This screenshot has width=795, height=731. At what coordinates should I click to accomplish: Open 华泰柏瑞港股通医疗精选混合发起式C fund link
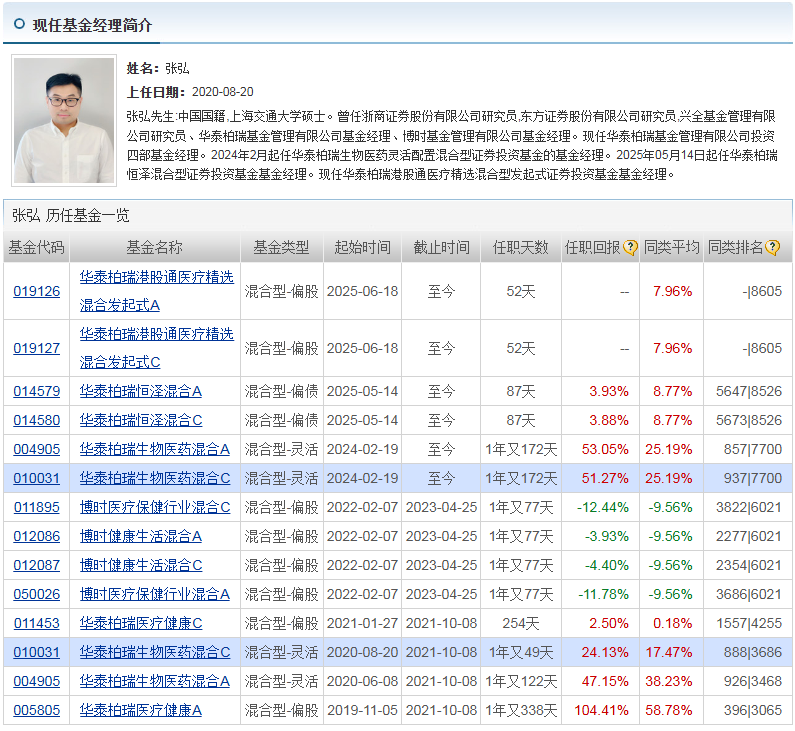(x=157, y=348)
